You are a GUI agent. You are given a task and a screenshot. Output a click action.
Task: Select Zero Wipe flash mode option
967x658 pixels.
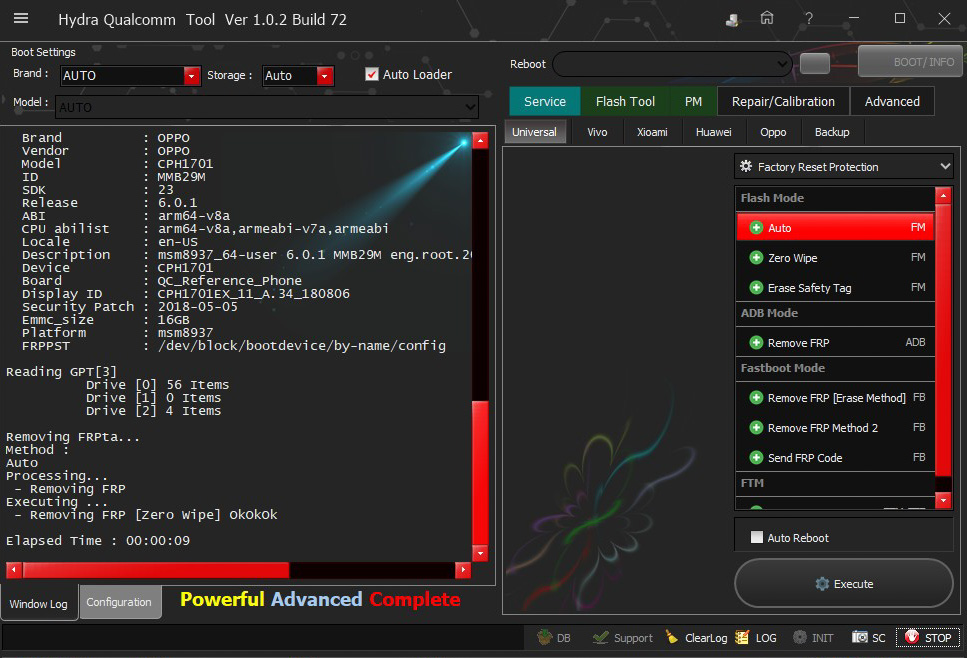coord(793,258)
